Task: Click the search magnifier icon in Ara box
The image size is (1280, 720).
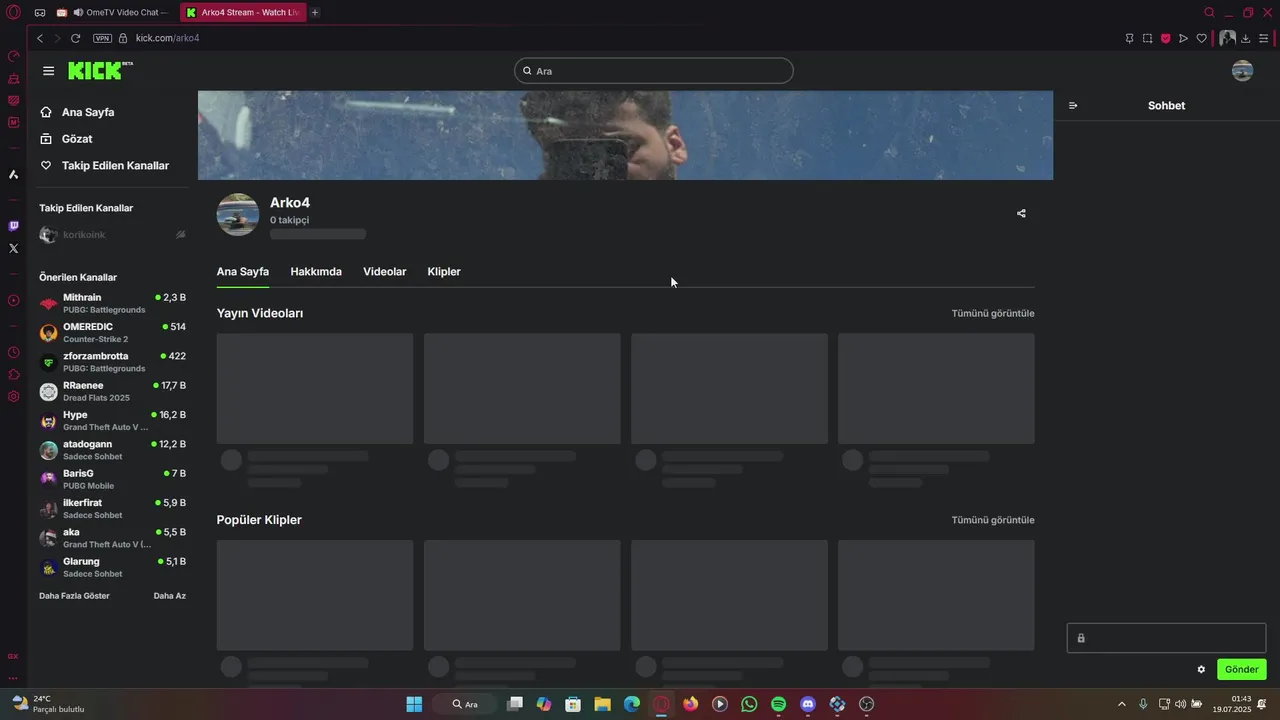Action: (x=527, y=71)
